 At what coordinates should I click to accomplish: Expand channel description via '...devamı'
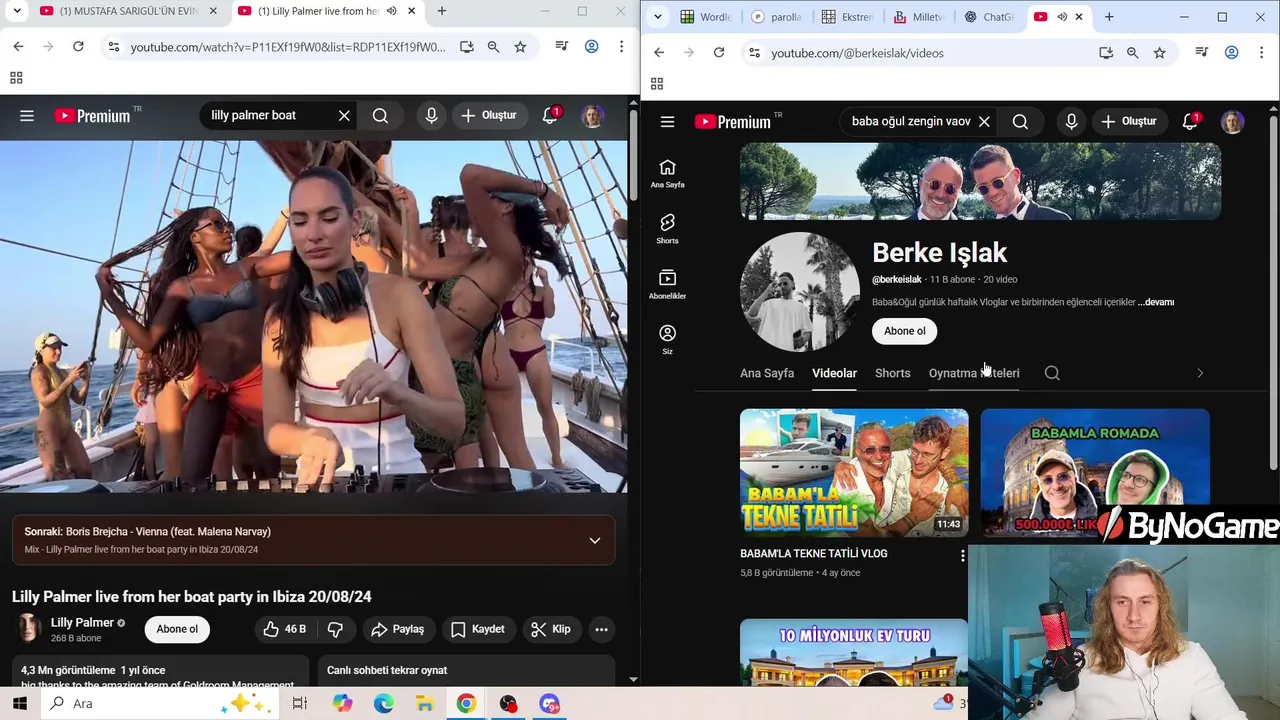coord(1156,302)
